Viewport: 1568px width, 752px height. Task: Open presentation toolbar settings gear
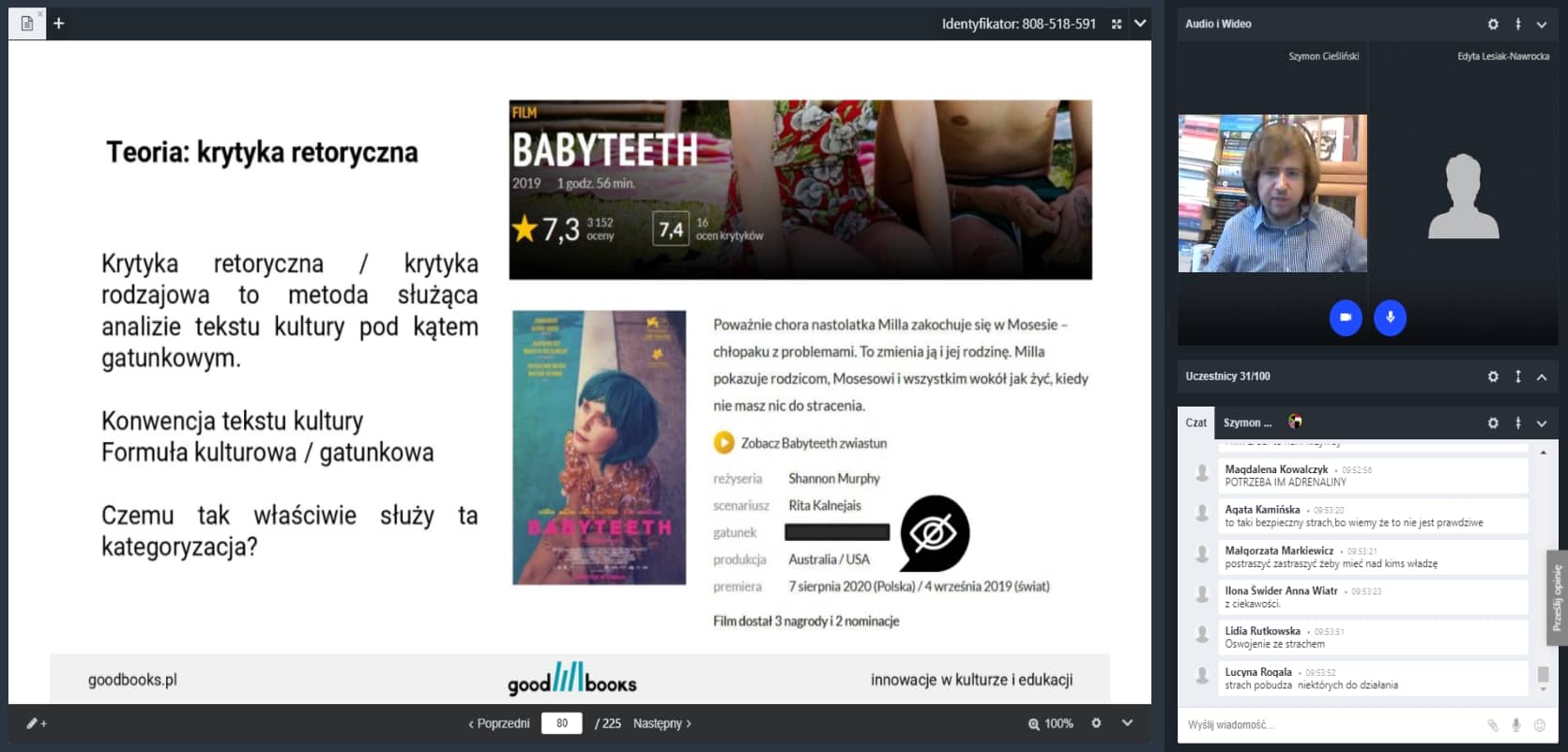1096,723
